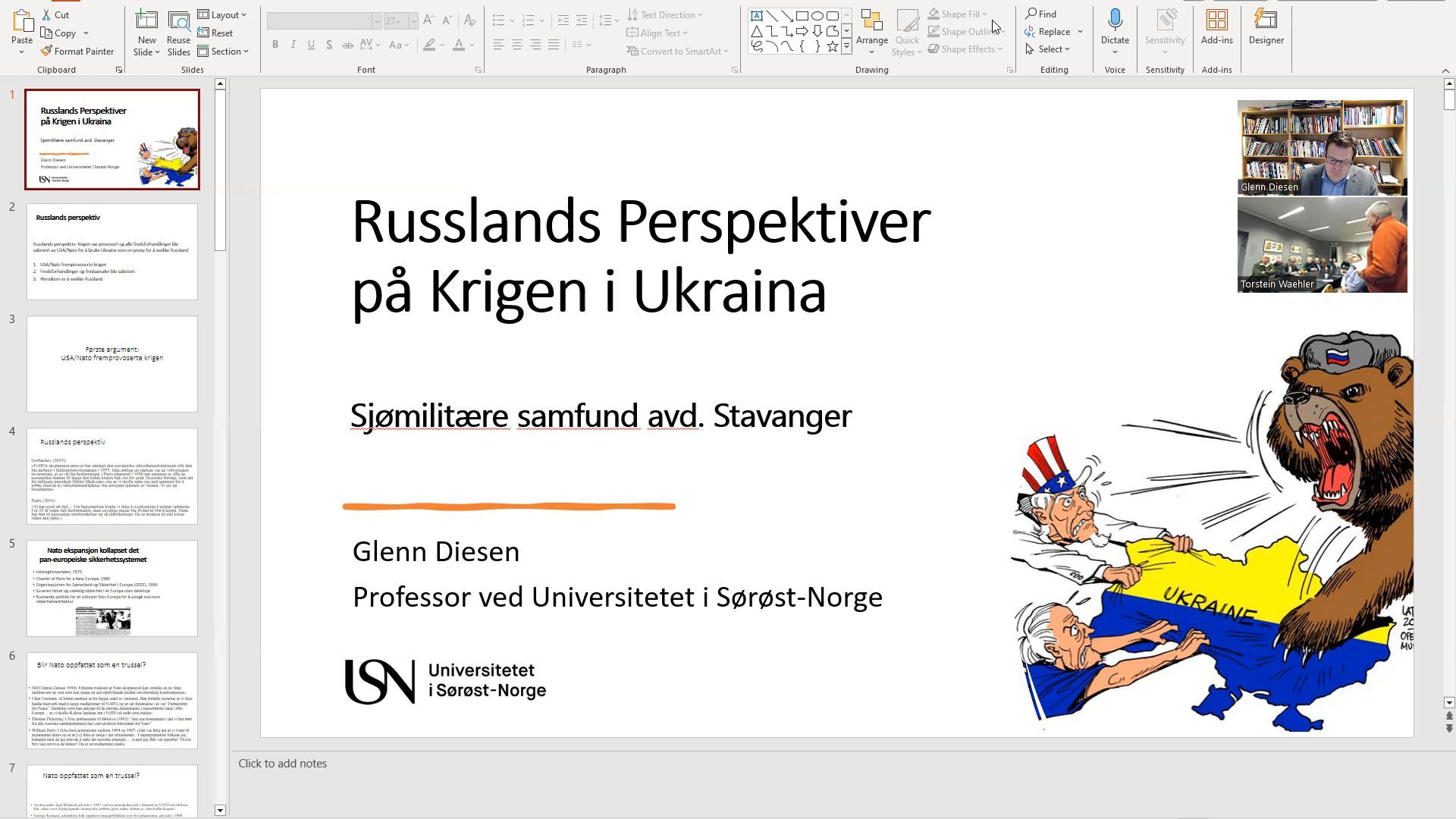Decrease font size with the smaller A icon

click(x=447, y=20)
